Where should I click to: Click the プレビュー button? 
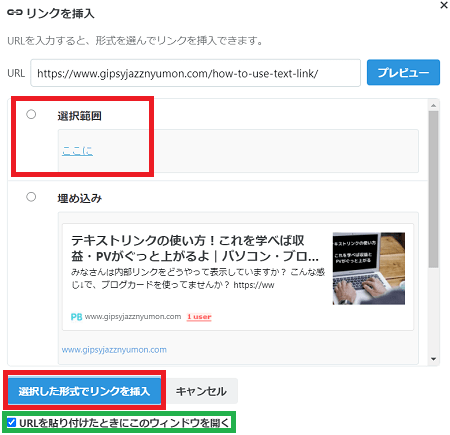pos(403,72)
